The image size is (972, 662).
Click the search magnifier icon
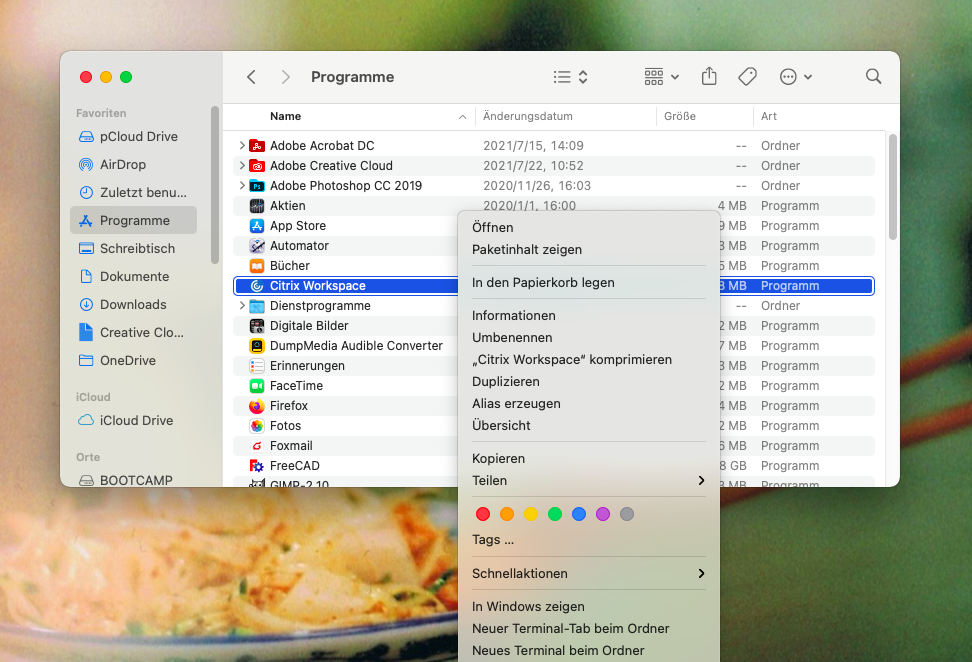873,76
